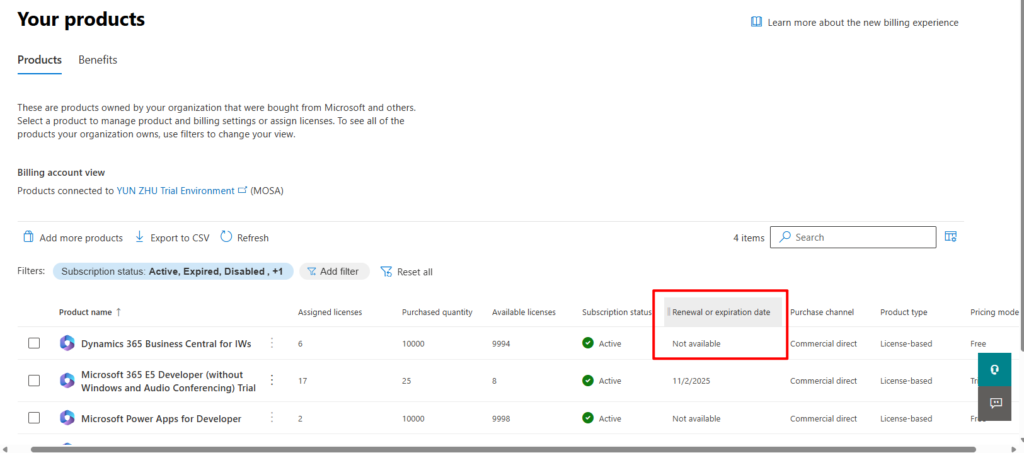Check the Microsoft 365 E5 Developer row
The height and width of the screenshot is (453, 1024).
34,380
